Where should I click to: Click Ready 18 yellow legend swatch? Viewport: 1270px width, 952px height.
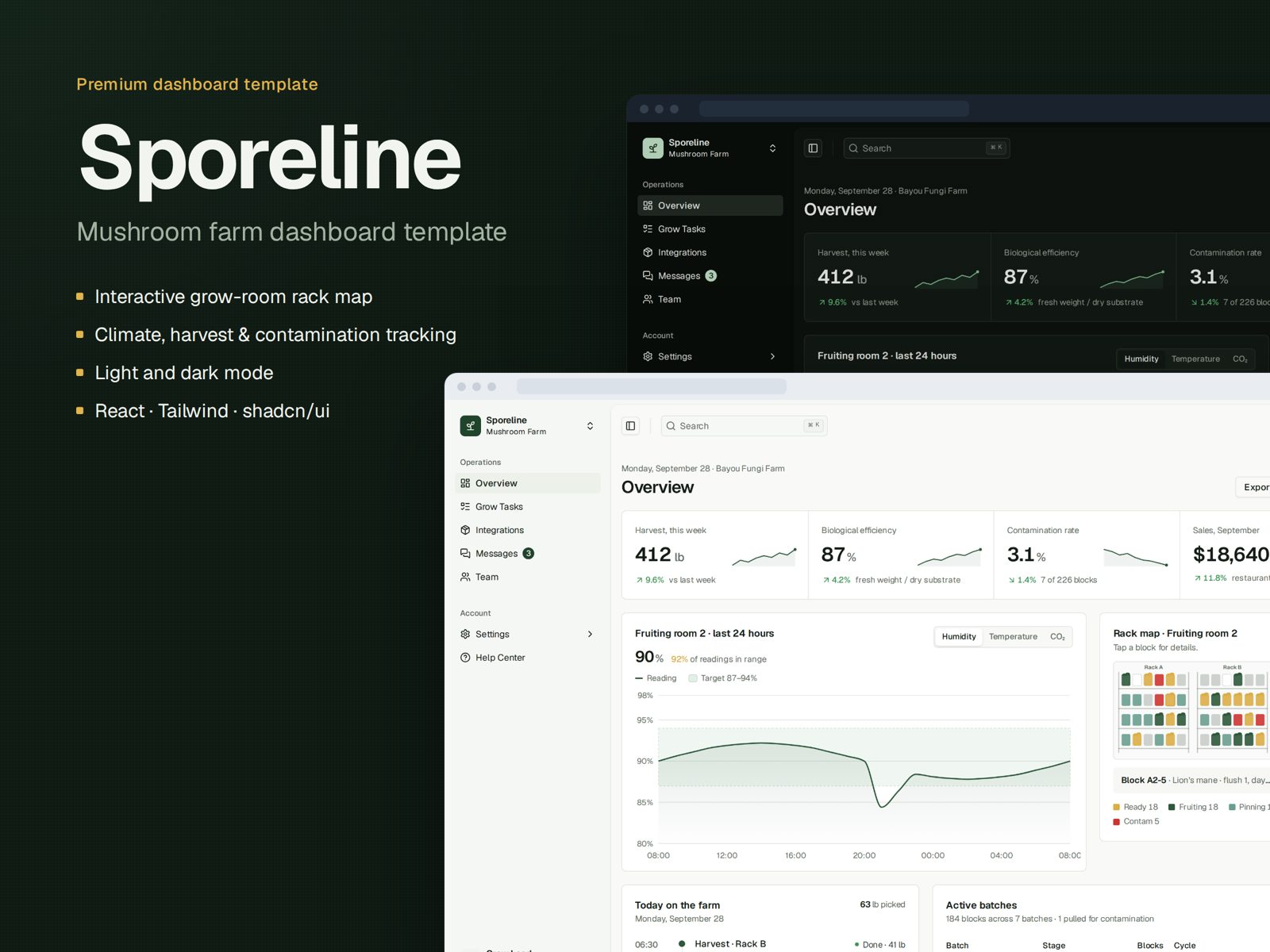tap(1116, 807)
